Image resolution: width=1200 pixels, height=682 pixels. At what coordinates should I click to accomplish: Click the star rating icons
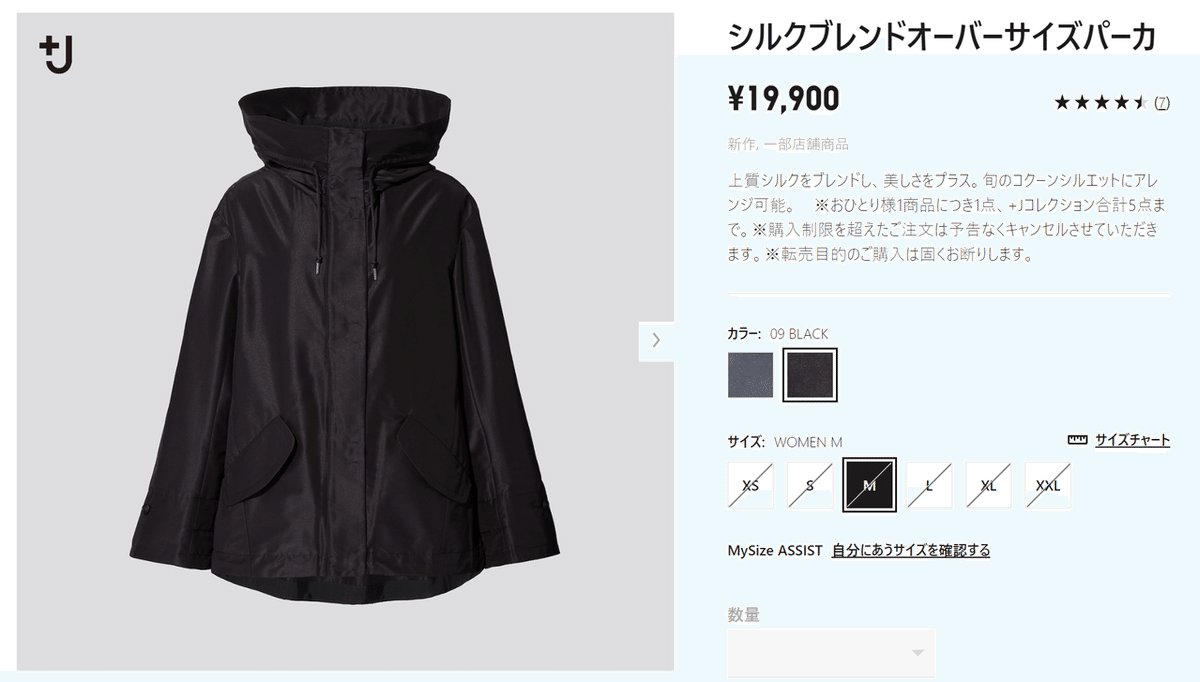[x=1100, y=102]
